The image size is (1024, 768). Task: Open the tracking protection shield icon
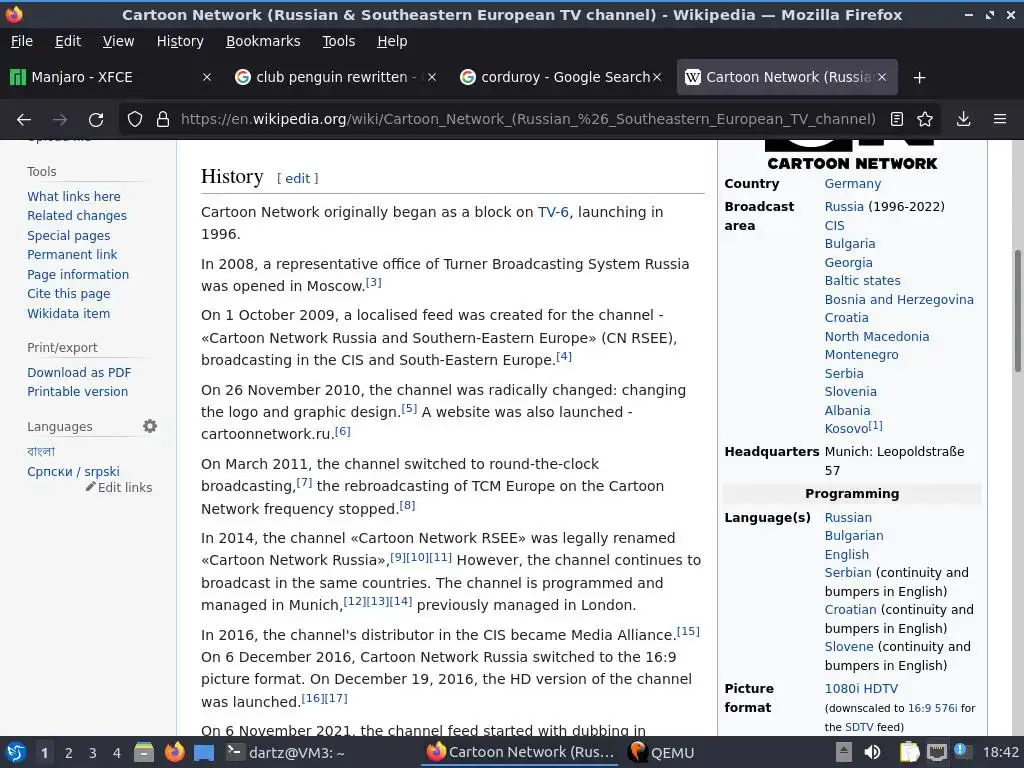pos(135,119)
